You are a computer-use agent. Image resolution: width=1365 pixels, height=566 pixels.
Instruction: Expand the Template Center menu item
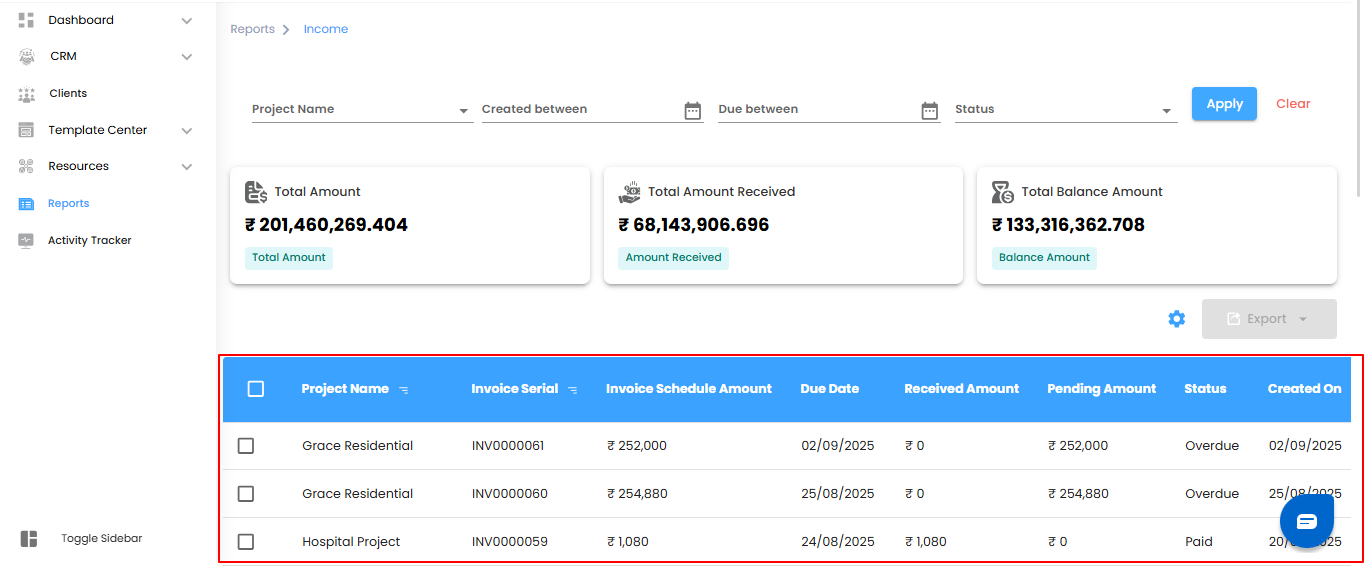click(x=186, y=131)
